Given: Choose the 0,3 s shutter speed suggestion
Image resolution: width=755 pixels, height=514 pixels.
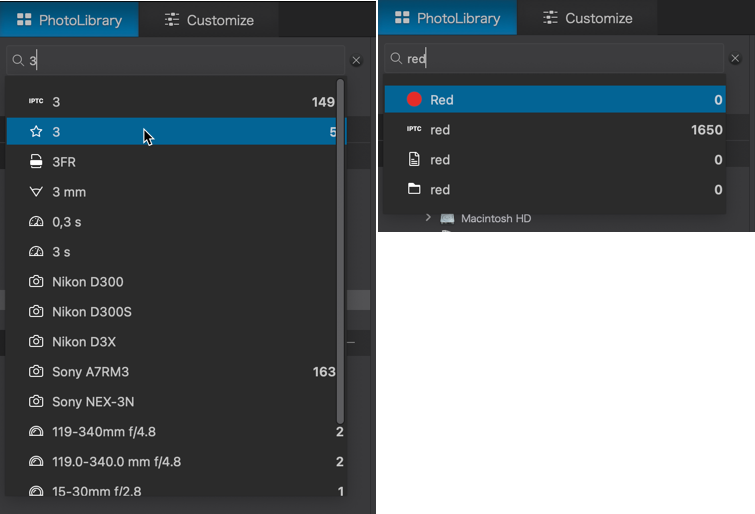Looking at the screenshot, I should (176, 222).
